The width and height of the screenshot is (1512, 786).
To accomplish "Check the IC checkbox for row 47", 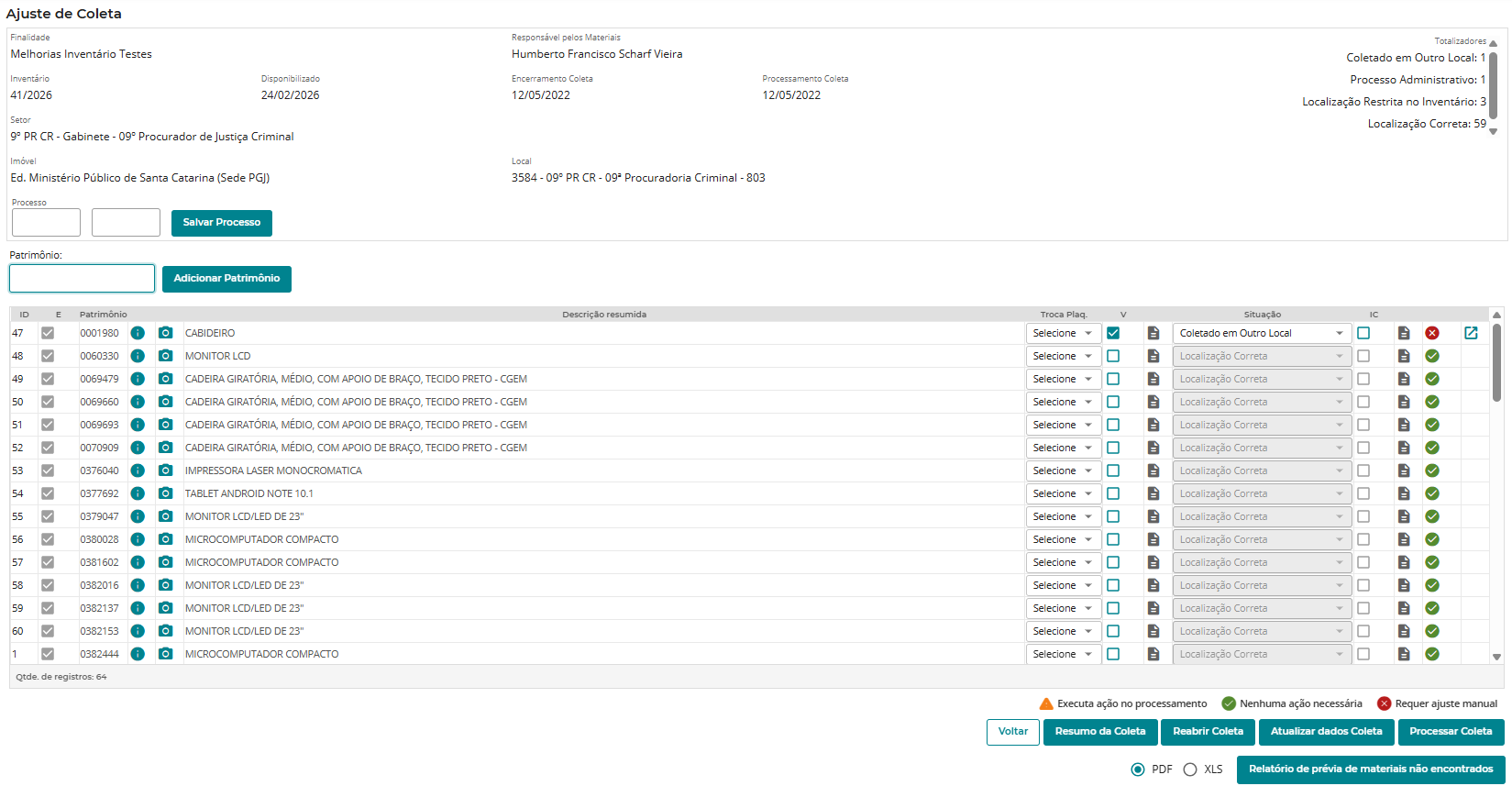I will pos(1363,333).
